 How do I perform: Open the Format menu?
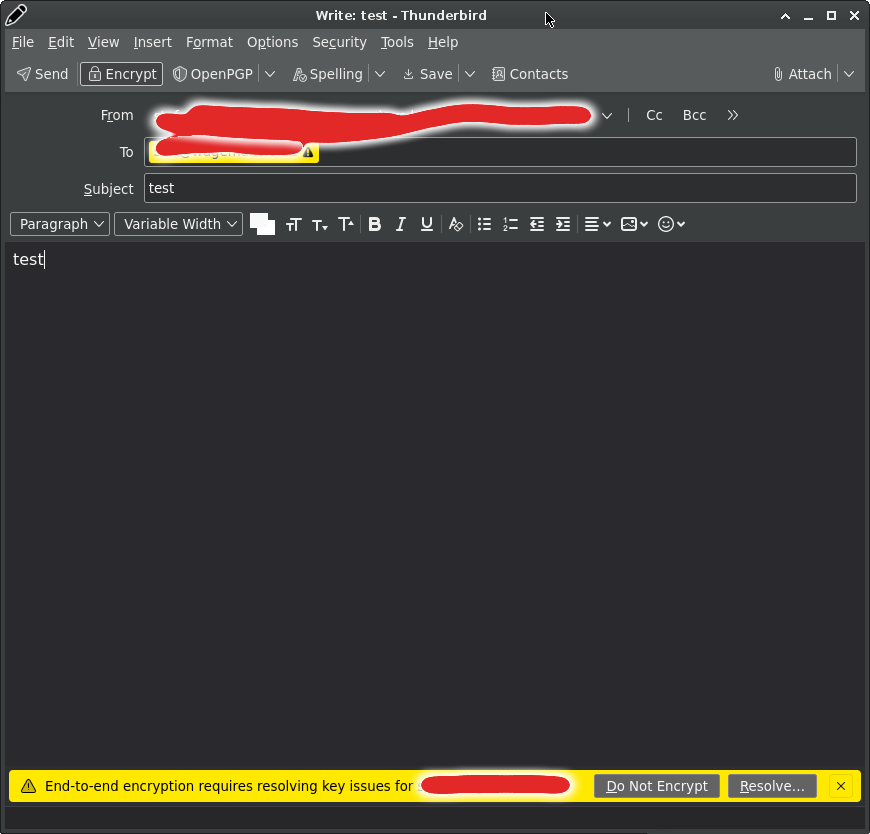pos(209,42)
